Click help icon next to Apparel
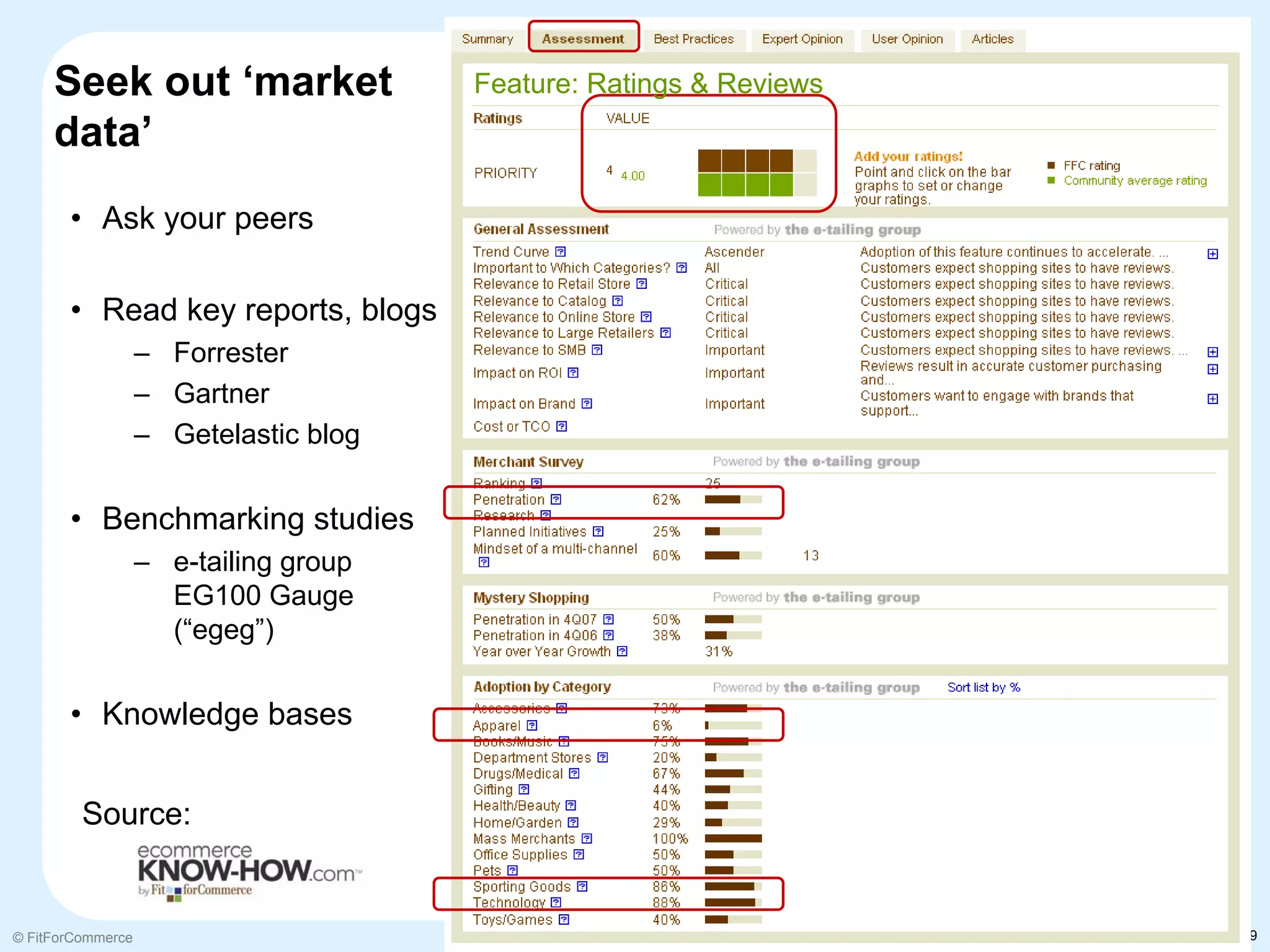1270x952 pixels. (x=532, y=725)
